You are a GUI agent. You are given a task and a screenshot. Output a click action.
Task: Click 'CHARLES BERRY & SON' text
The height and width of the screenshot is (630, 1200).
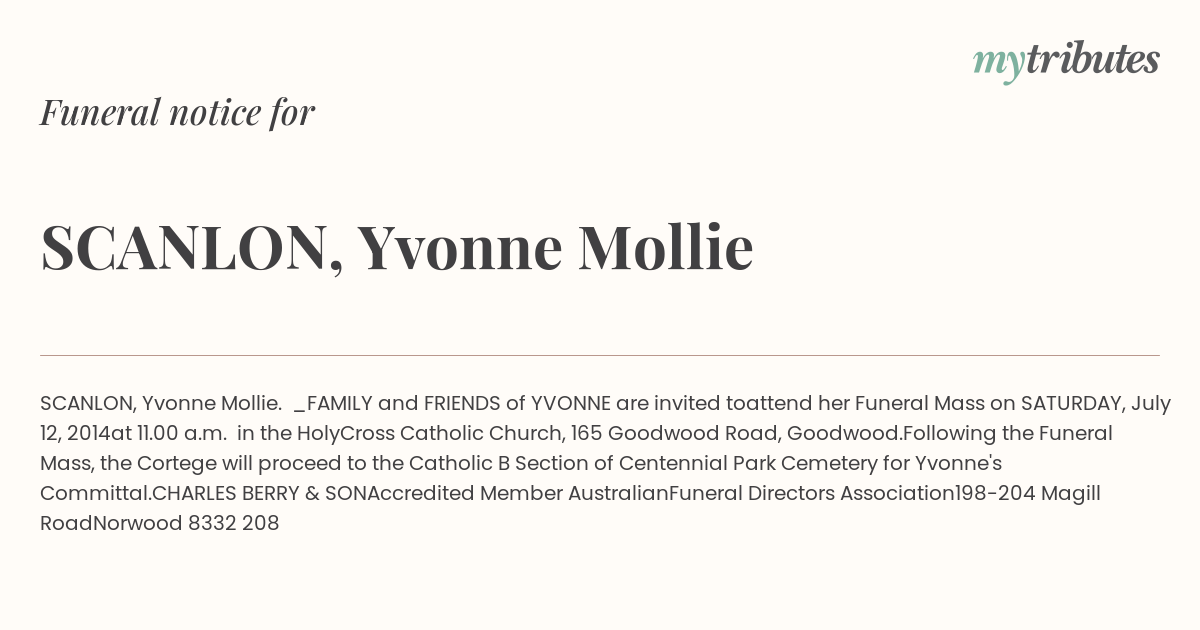260,494
